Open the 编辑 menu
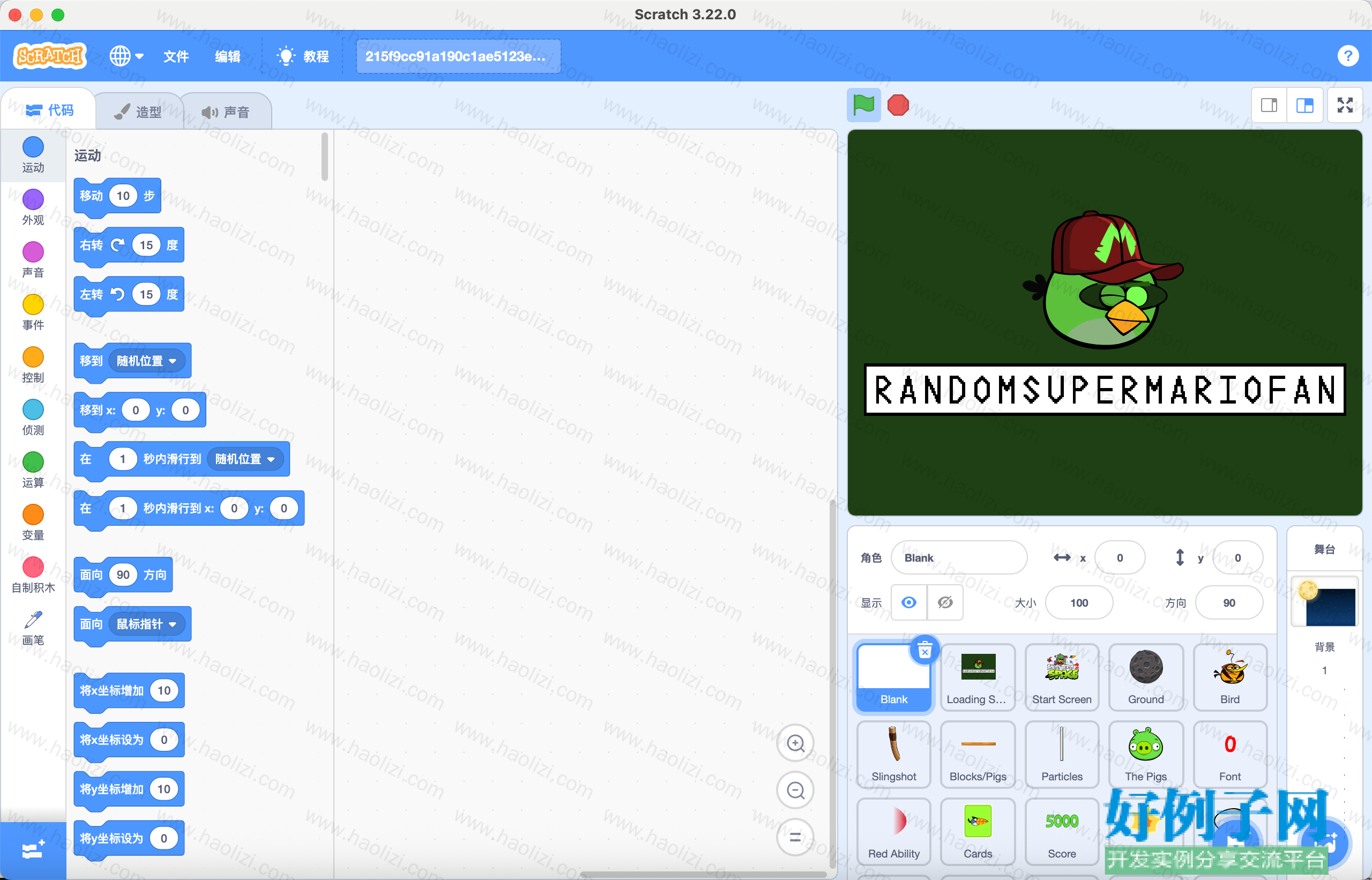Image resolution: width=1372 pixels, height=880 pixels. coord(227,56)
